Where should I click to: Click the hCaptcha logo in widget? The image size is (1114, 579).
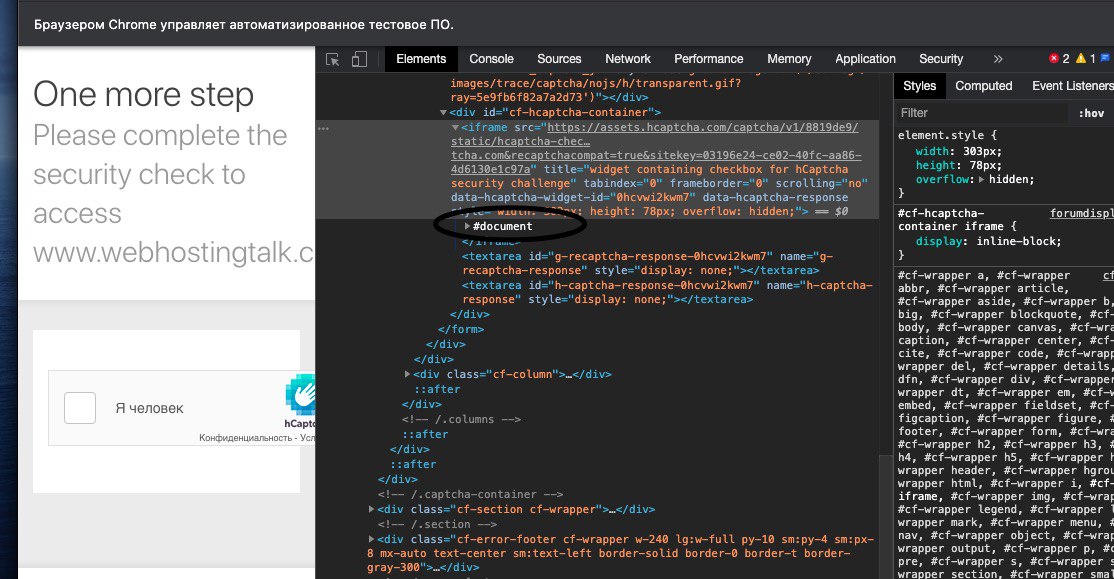[301, 395]
